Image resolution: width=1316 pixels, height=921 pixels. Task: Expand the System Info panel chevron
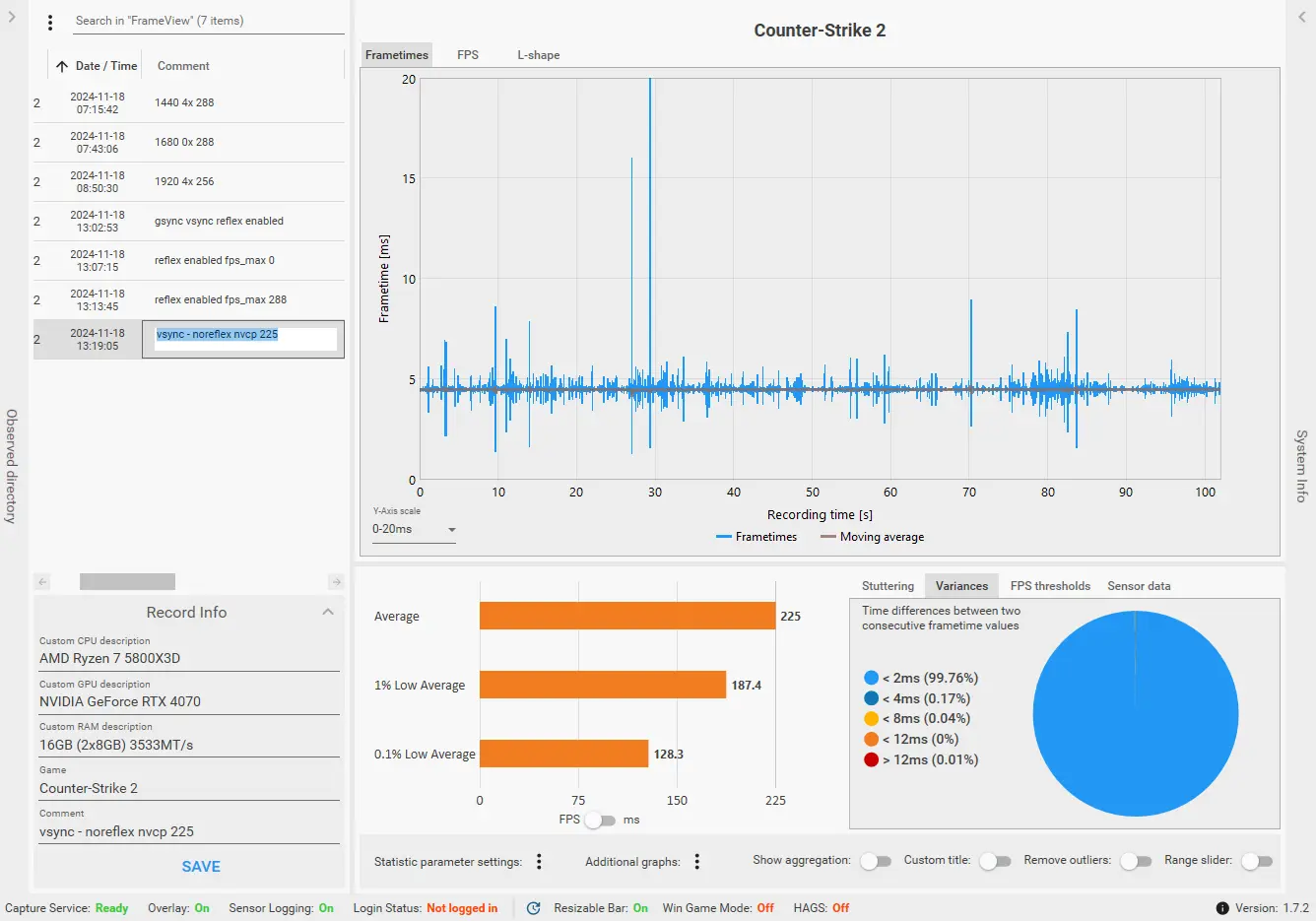click(1302, 17)
